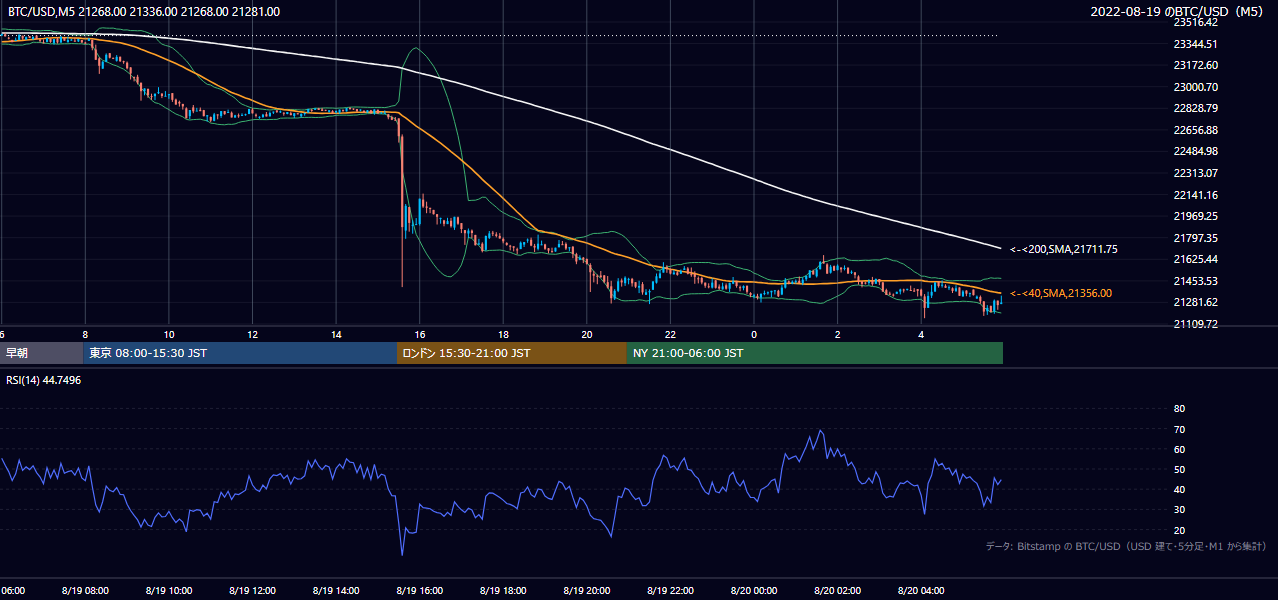Click price axis value 21625.44
The width and height of the screenshot is (1278, 600).
click(1195, 259)
